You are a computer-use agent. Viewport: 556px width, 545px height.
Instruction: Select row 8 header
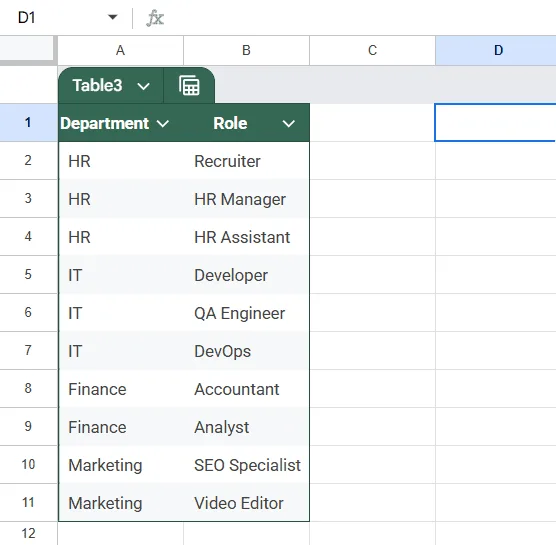coord(28,388)
